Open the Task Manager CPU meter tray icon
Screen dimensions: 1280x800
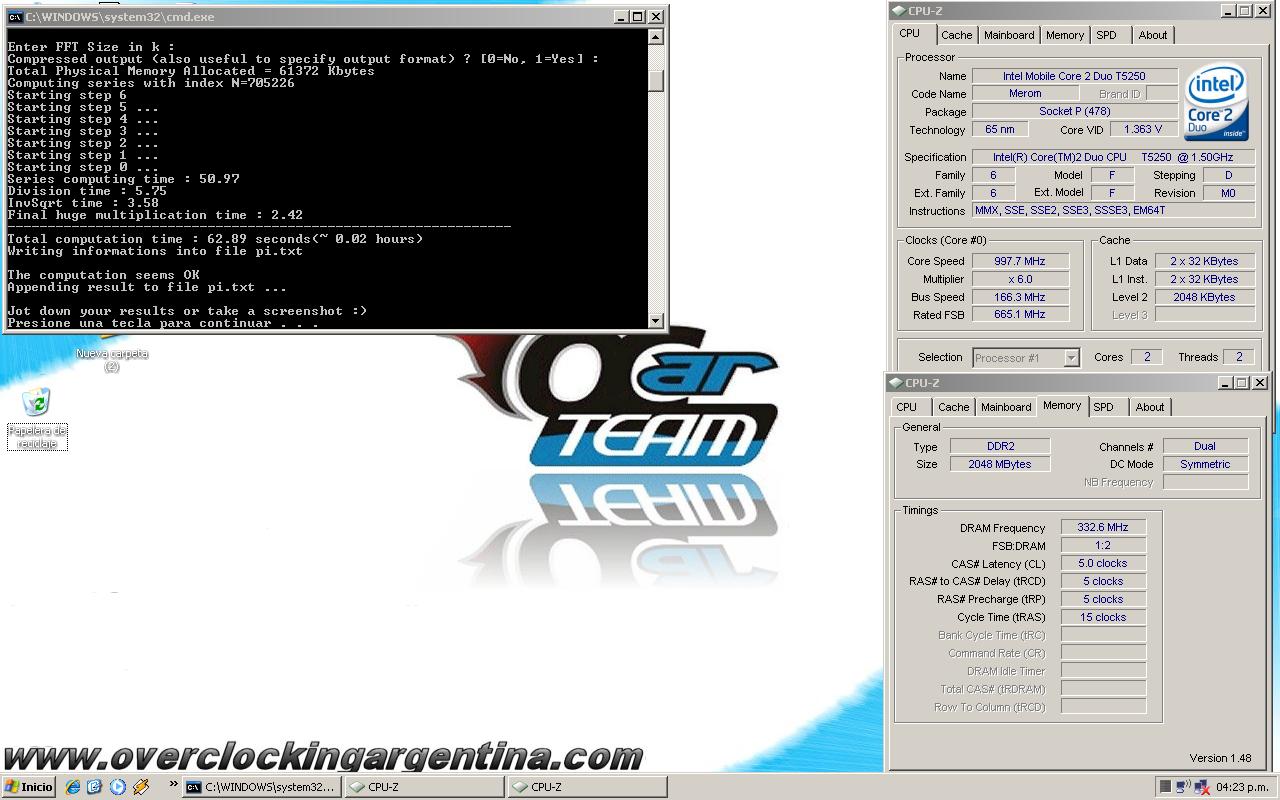pos(1165,787)
